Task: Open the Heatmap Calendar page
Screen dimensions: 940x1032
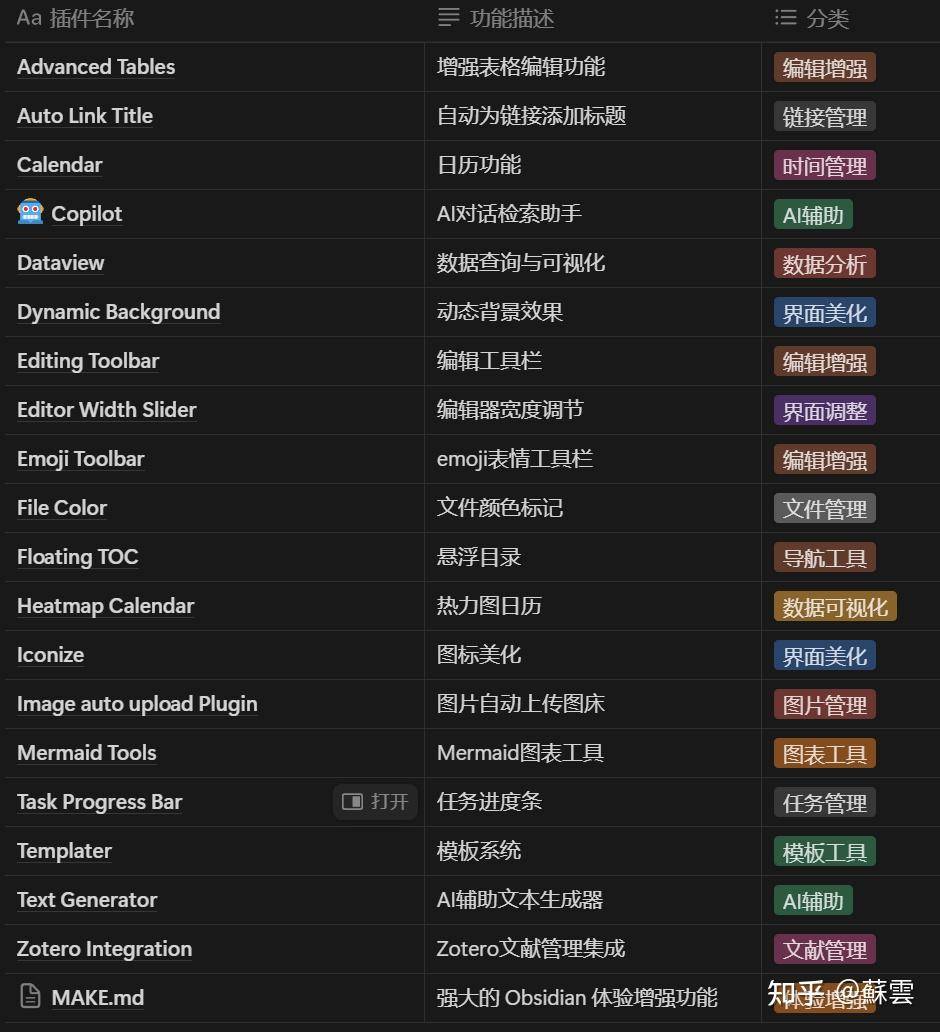Action: 106,606
